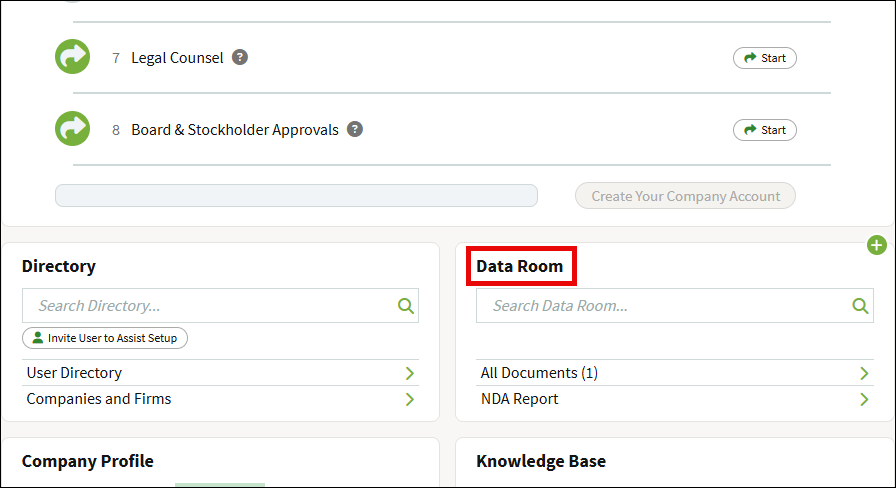Click the setup progress bar

[x=296, y=195]
